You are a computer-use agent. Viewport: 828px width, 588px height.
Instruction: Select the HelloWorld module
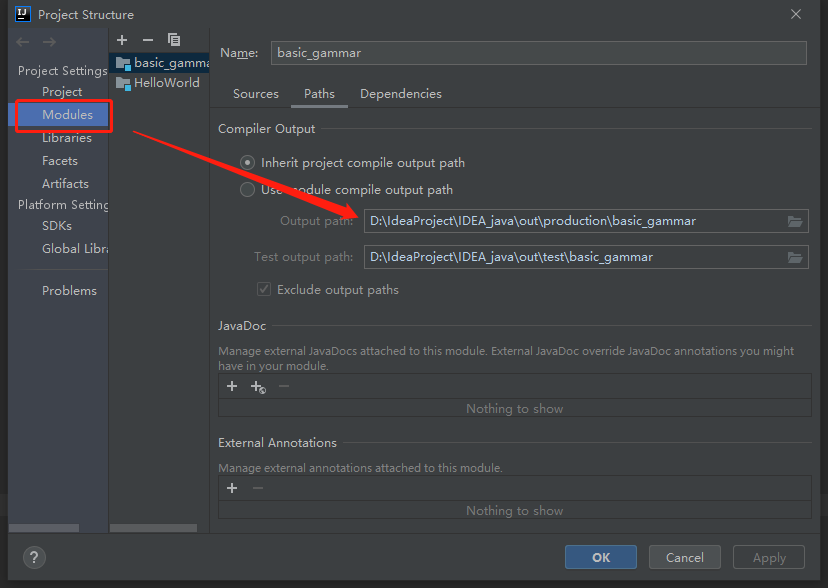159,83
